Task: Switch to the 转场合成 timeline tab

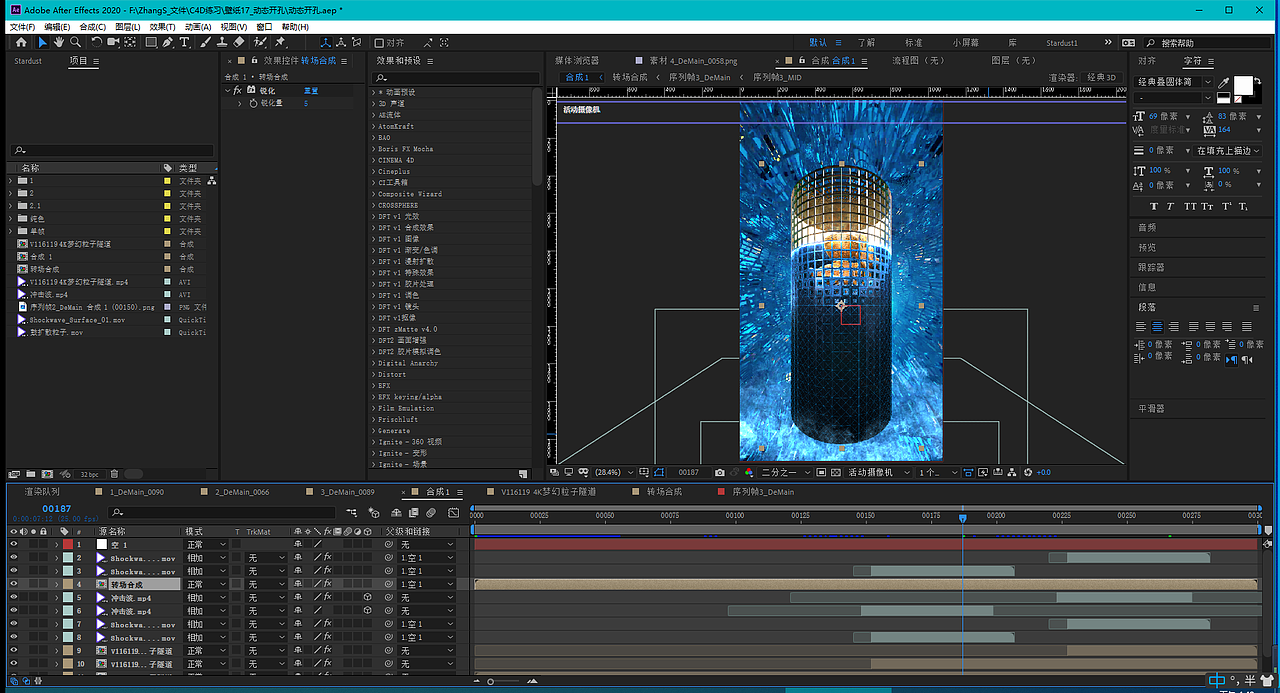Action: [663, 492]
